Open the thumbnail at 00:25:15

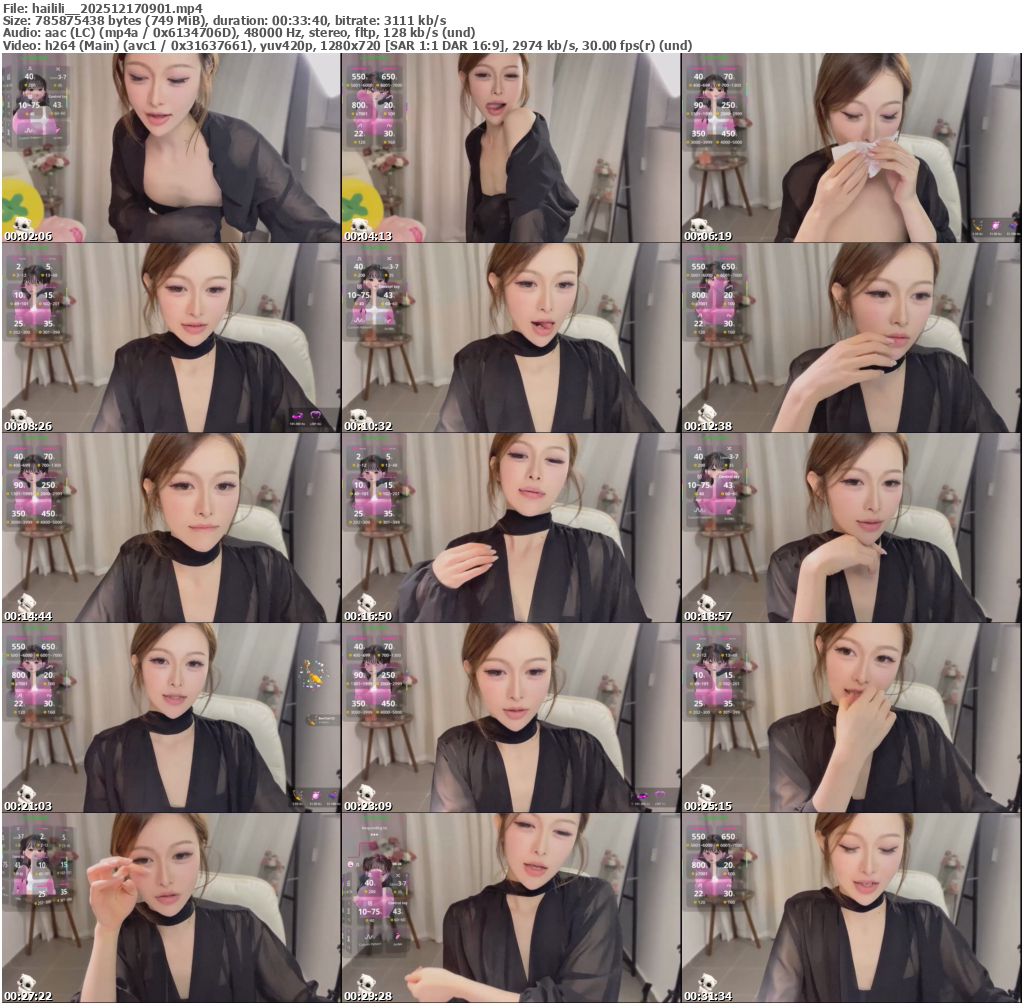[851, 718]
